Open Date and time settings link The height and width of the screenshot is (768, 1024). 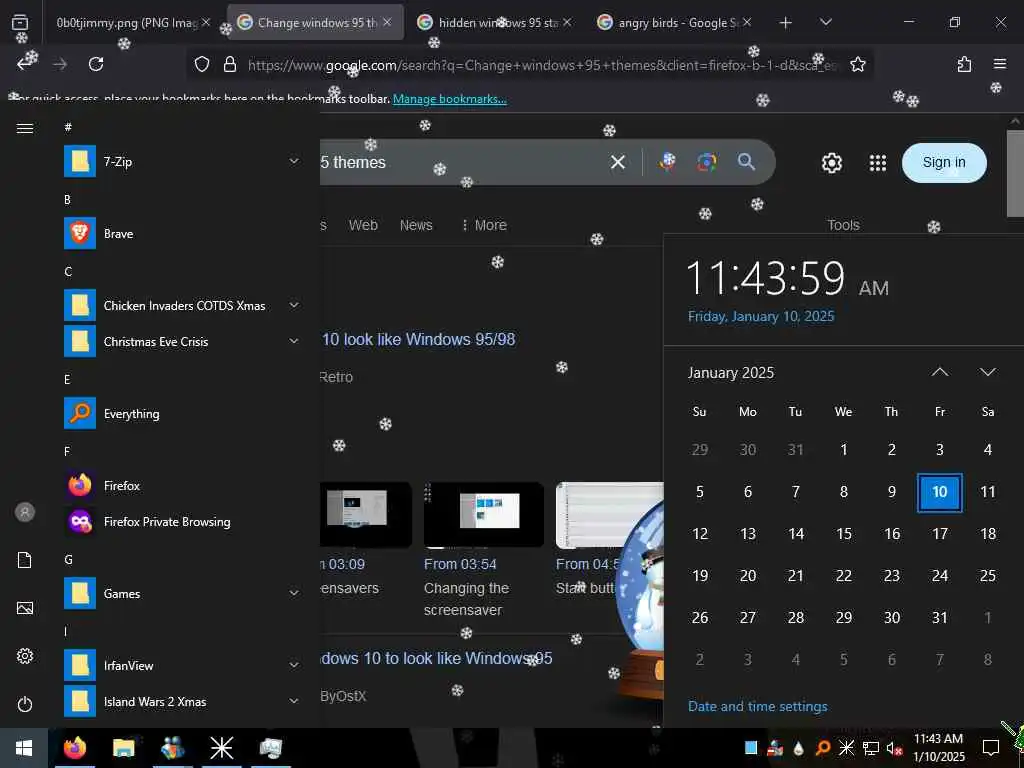pos(758,706)
